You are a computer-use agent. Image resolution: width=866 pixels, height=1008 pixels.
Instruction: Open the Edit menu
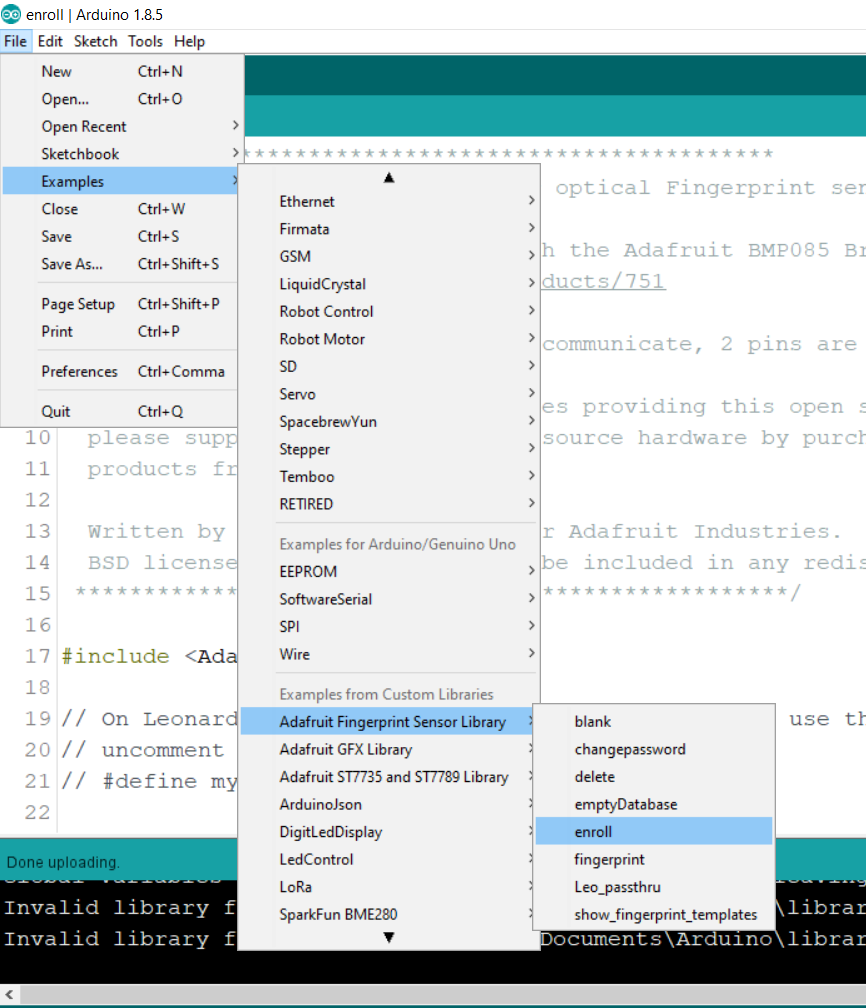[x=50, y=41]
